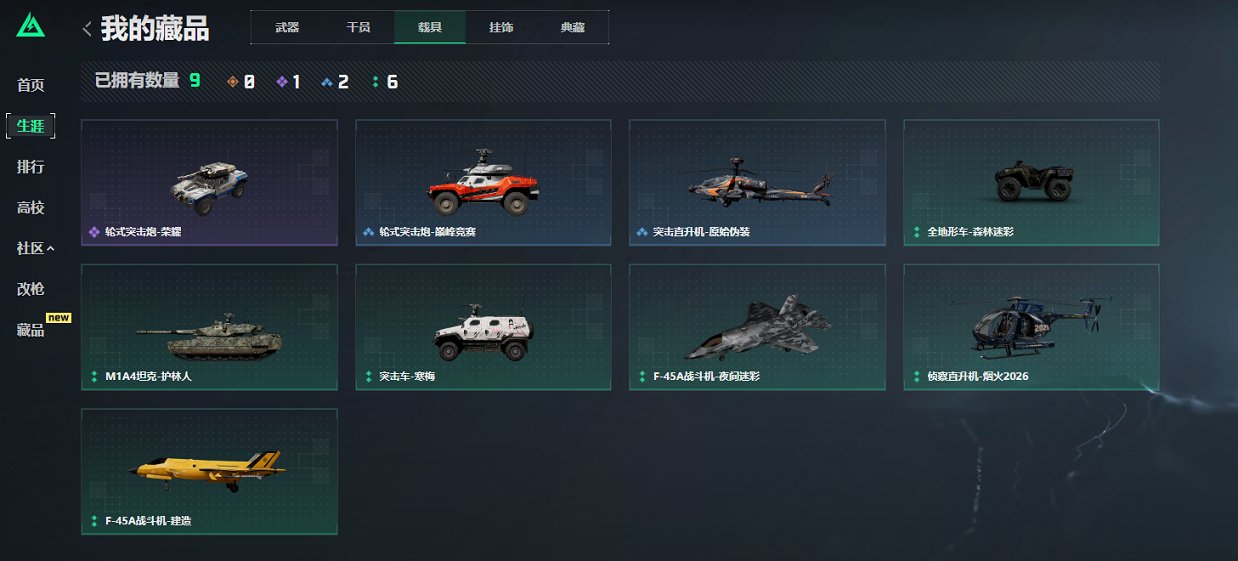Click the purple rarity diamond counter icon

tap(282, 82)
